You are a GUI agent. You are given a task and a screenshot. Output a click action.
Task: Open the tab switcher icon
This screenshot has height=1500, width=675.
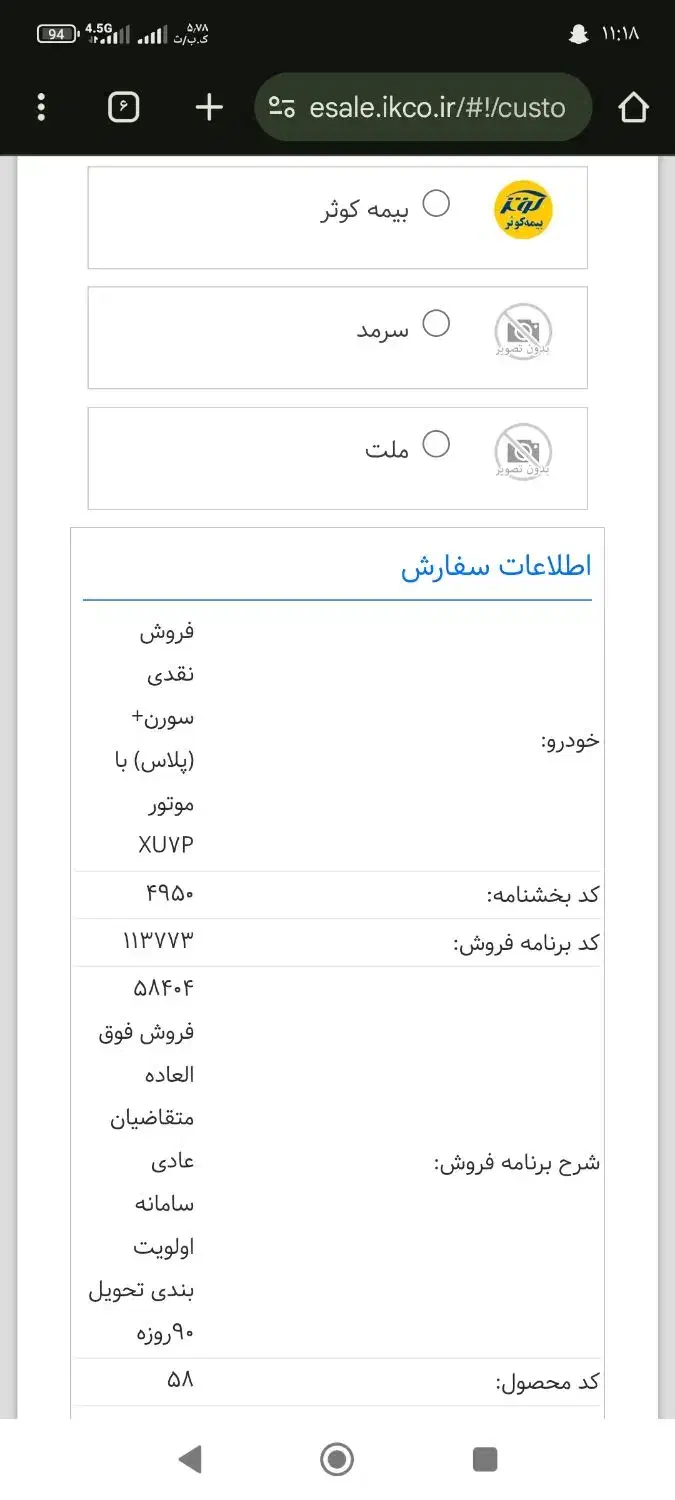122,107
